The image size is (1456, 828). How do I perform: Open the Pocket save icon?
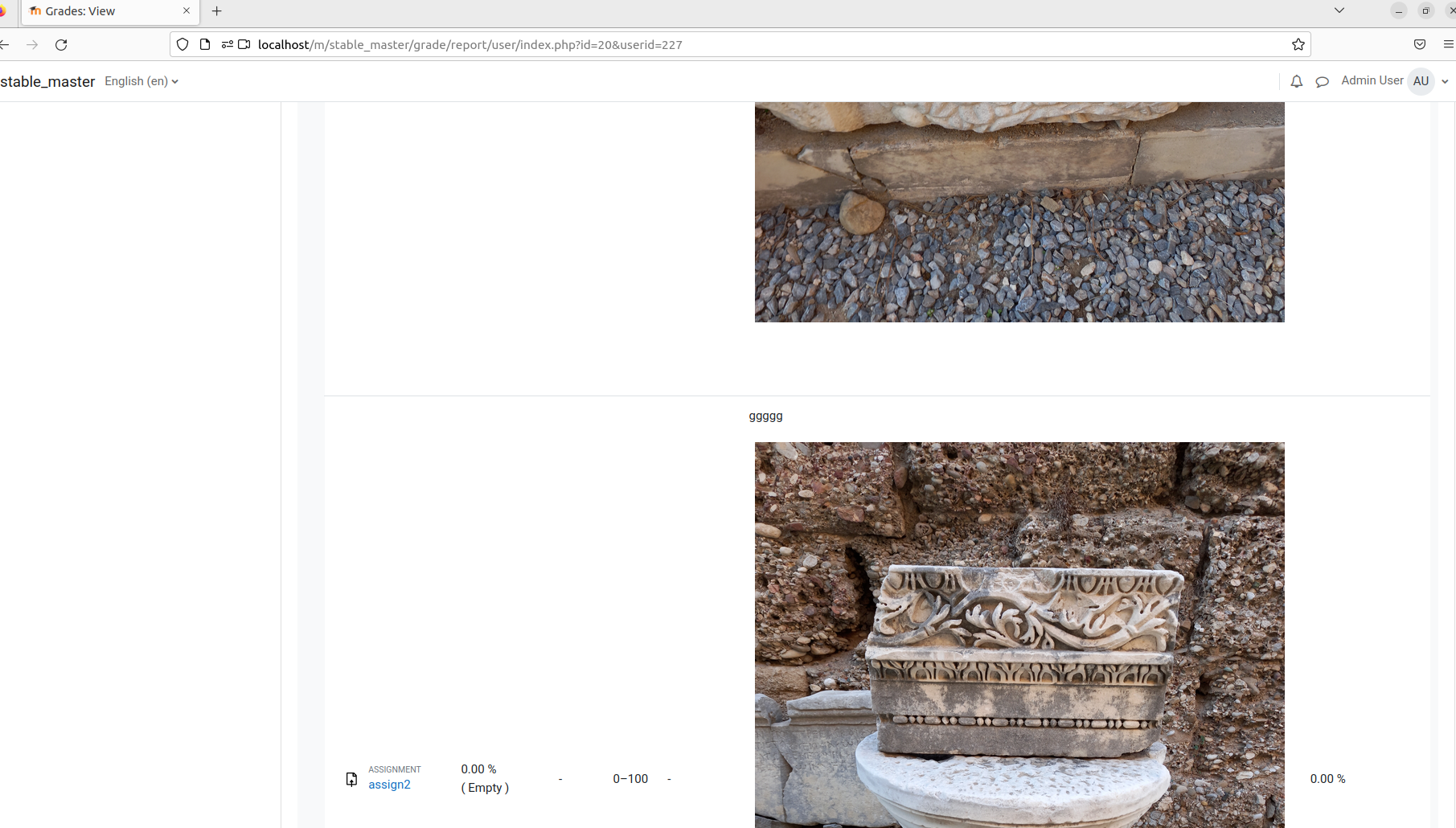[x=1420, y=45]
